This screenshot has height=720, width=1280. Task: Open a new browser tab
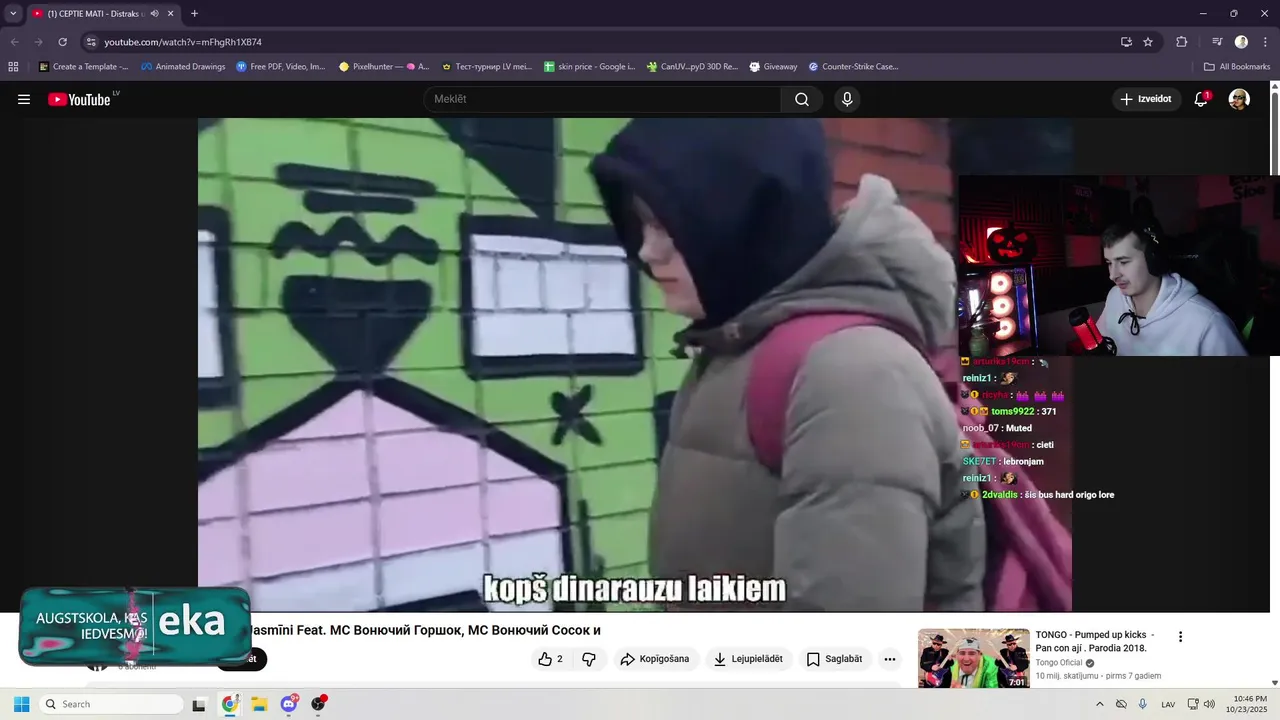click(194, 13)
